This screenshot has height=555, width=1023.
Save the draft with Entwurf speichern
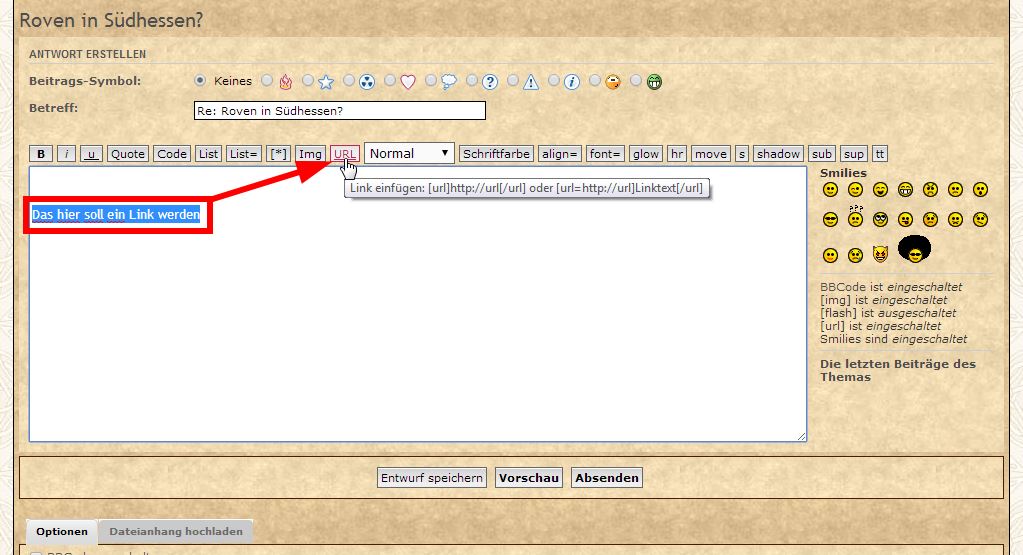pos(432,478)
